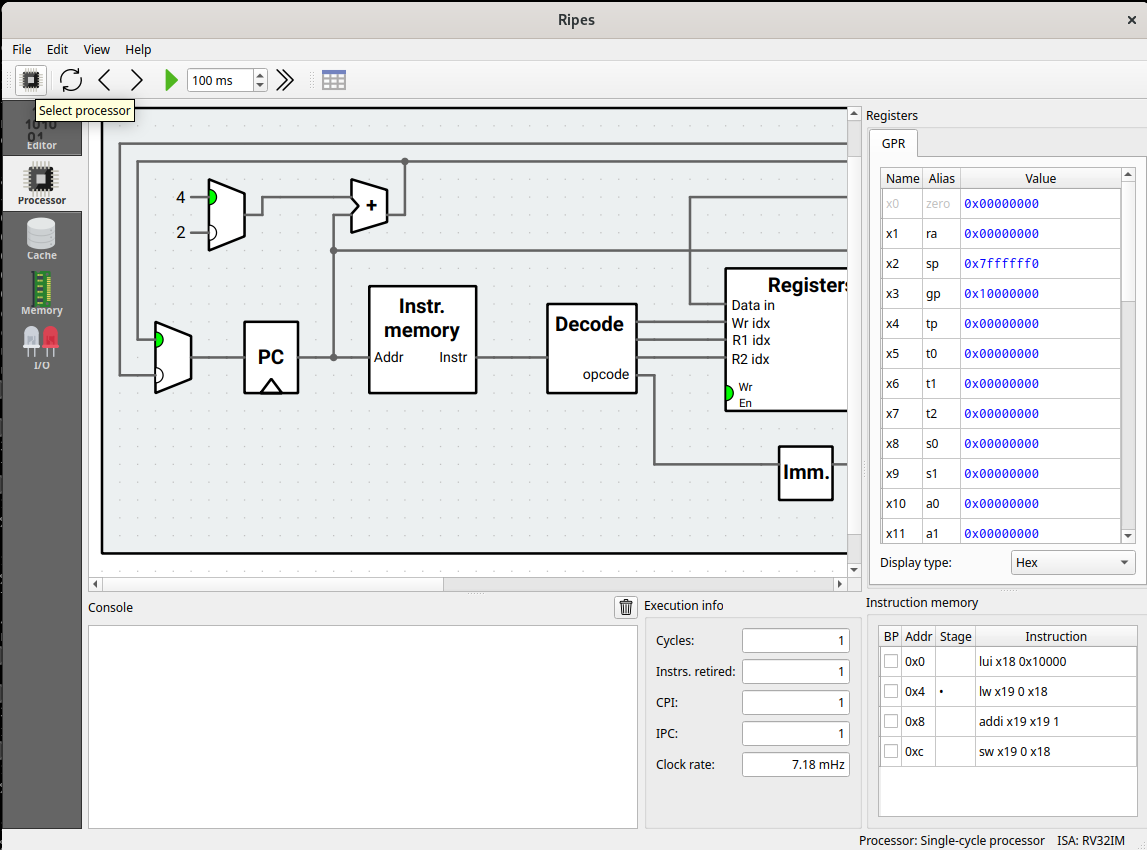The image size is (1147, 850).
Task: Click processor view horizontal scrollbar left arrow
Action: pyautogui.click(x=95, y=584)
